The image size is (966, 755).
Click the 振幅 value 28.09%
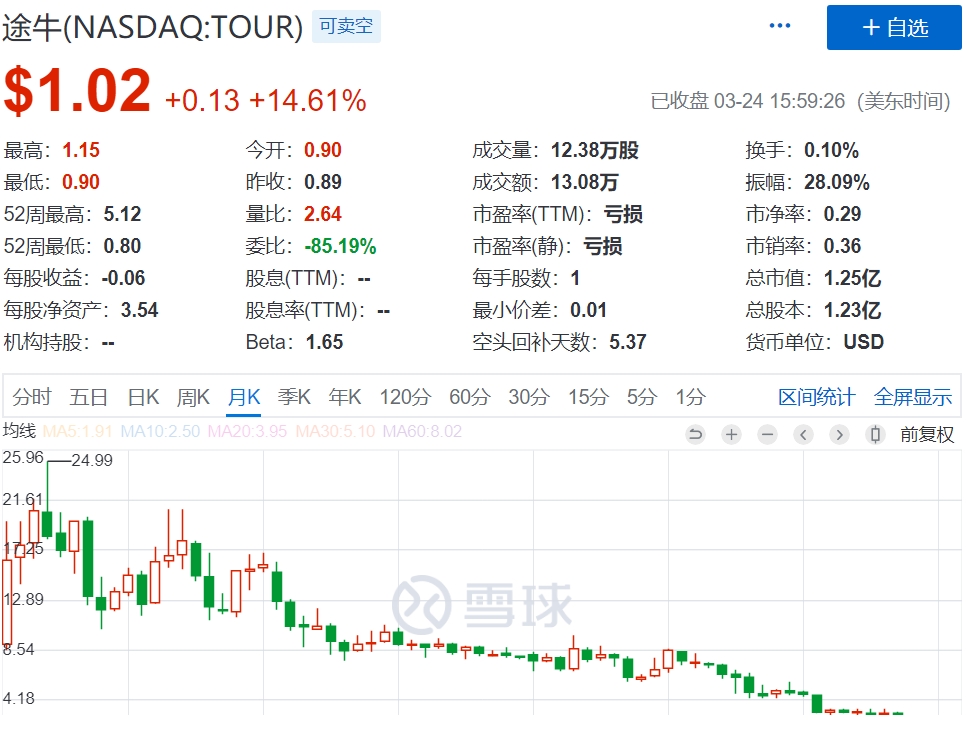point(837,182)
